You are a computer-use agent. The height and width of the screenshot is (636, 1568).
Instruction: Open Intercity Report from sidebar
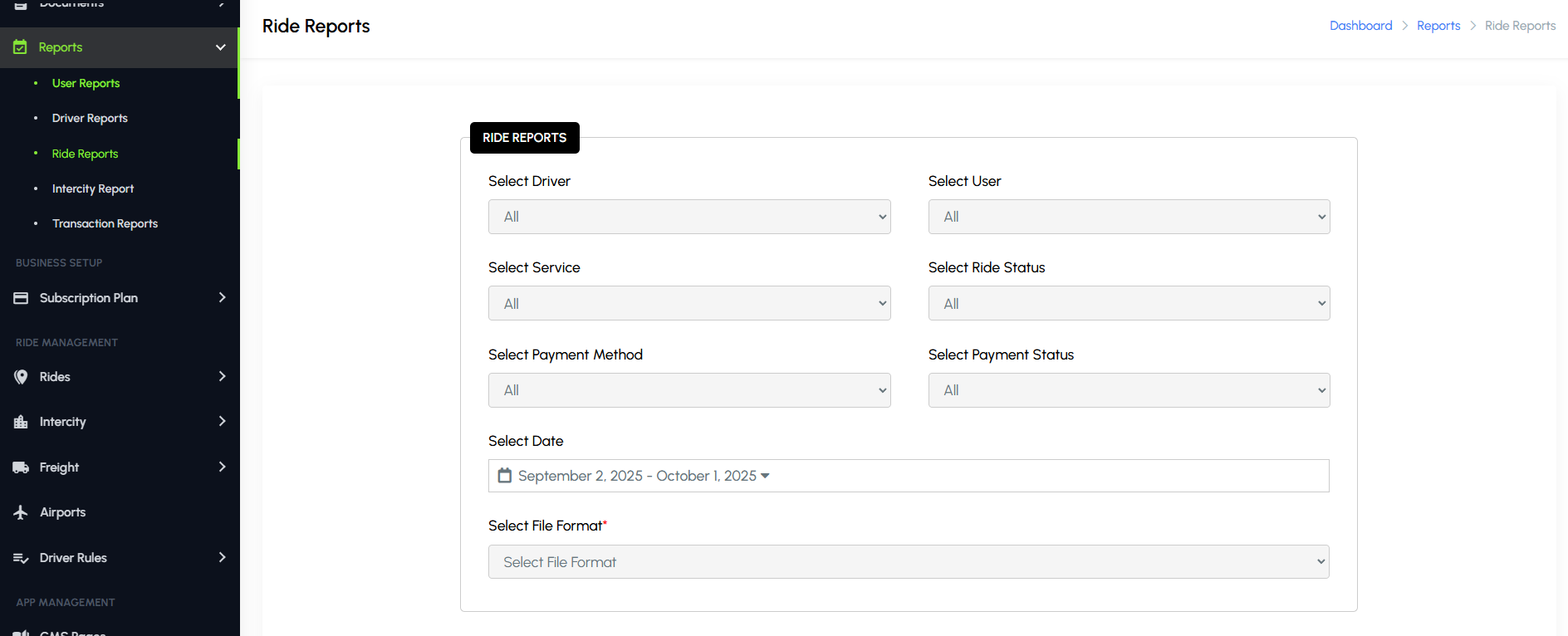click(x=92, y=188)
